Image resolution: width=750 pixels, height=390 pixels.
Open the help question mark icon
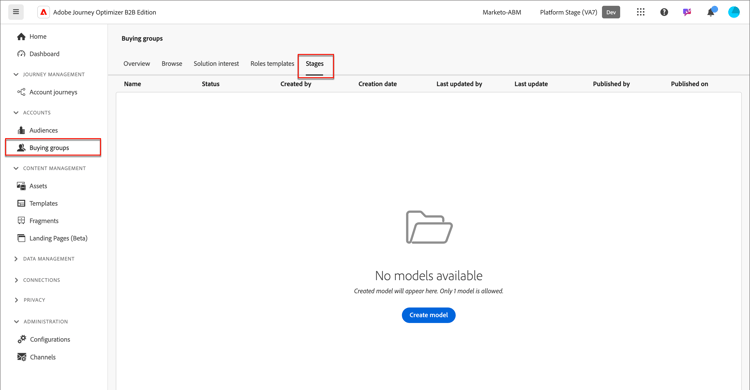[x=664, y=12]
